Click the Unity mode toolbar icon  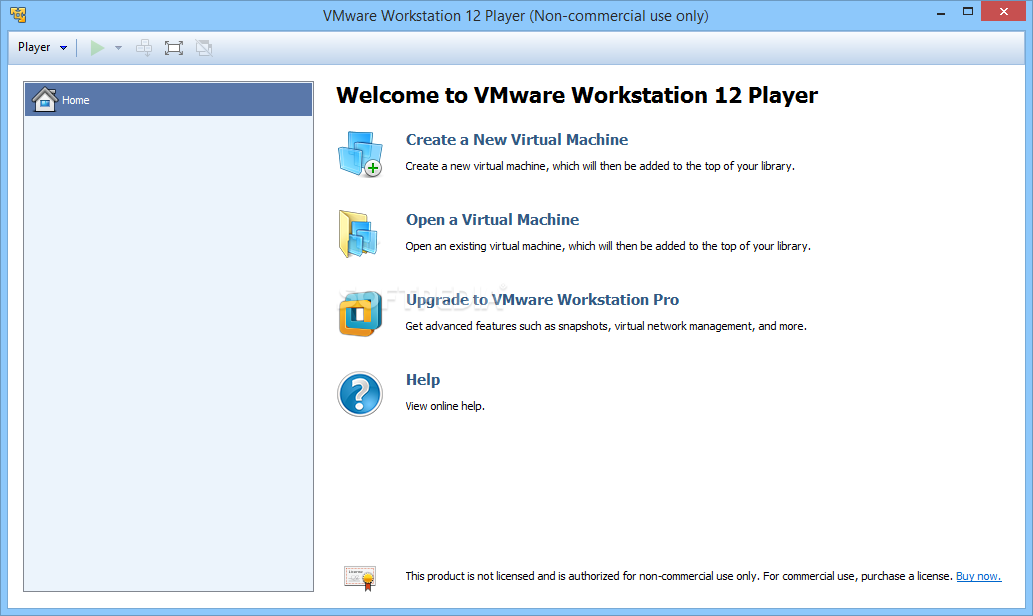204,47
